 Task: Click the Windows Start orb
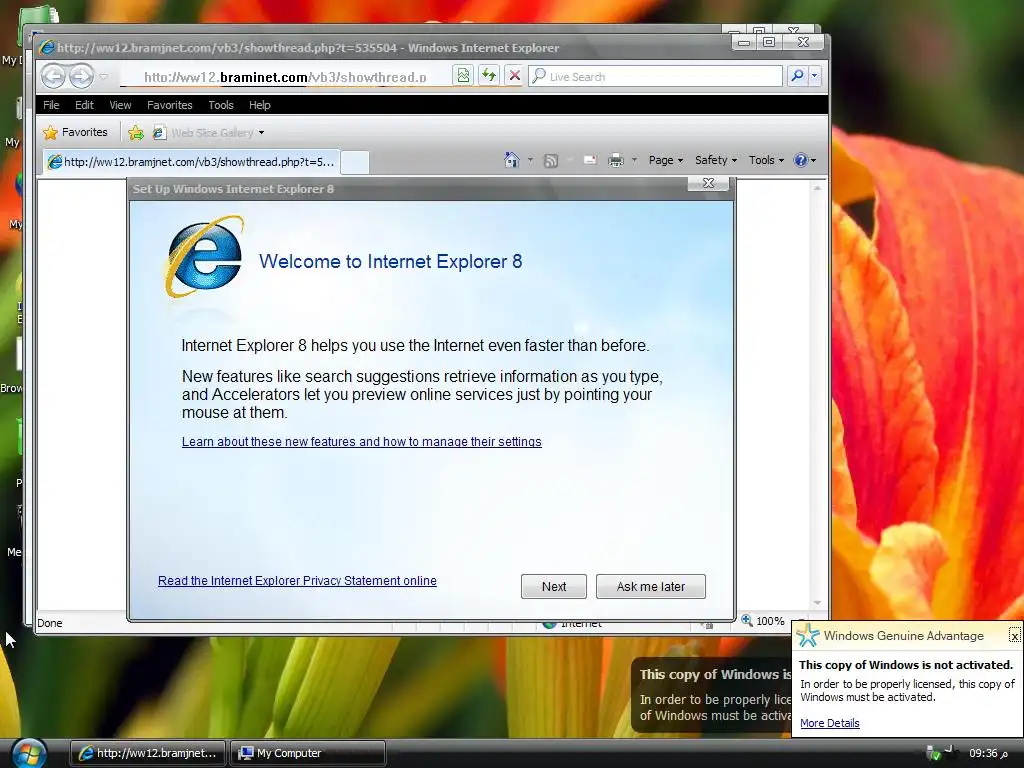coord(28,754)
